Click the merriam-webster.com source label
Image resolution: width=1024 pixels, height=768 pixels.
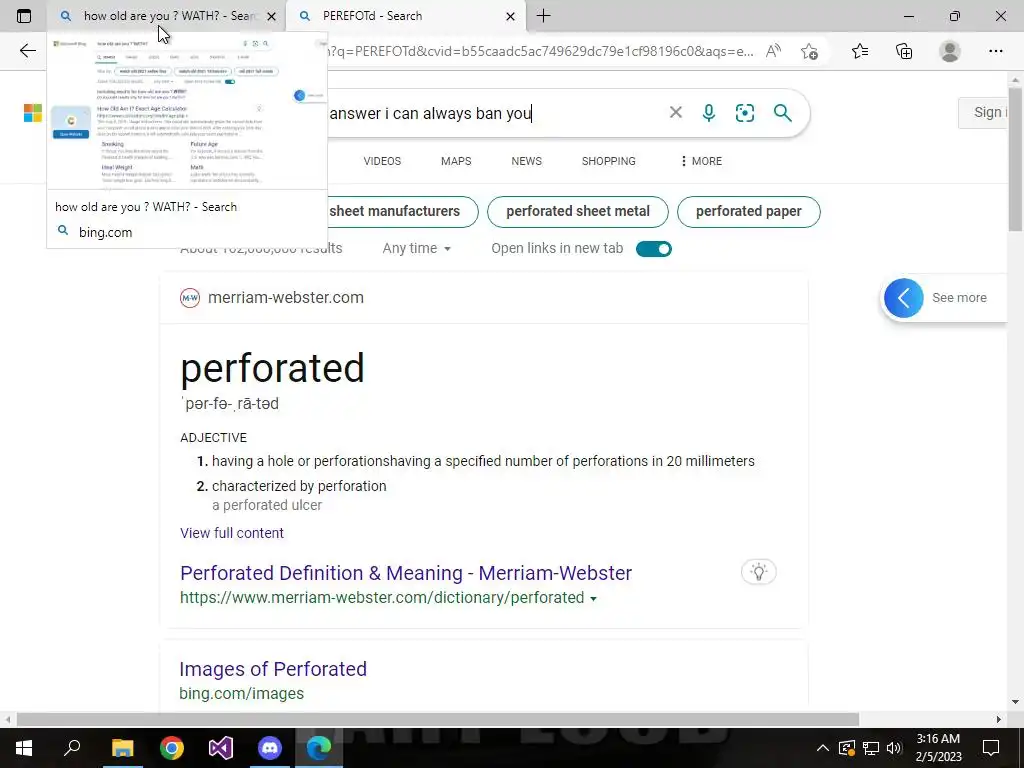[285, 298]
